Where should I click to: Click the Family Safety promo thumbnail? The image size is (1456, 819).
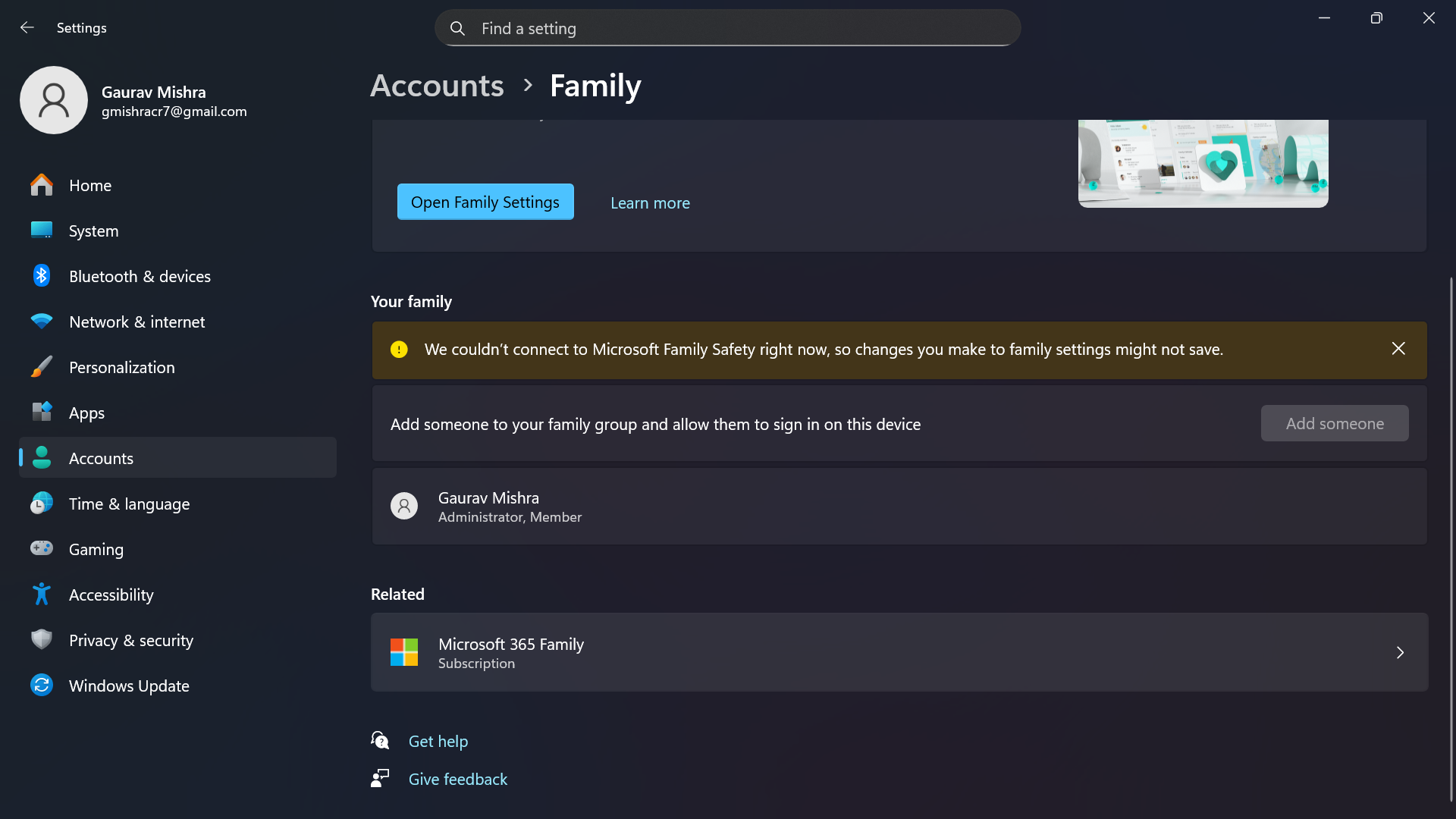pyautogui.click(x=1203, y=163)
